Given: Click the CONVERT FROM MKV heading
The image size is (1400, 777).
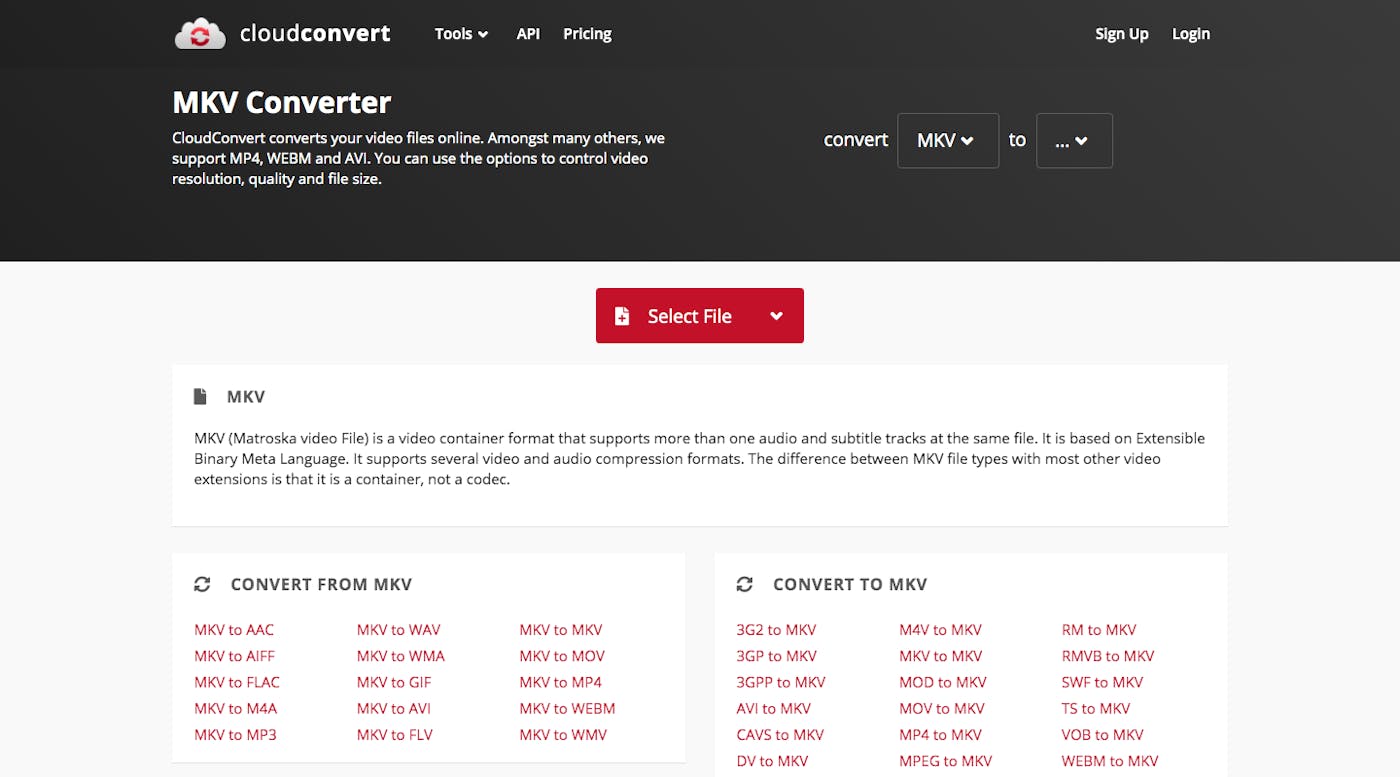Looking at the screenshot, I should coord(321,584).
